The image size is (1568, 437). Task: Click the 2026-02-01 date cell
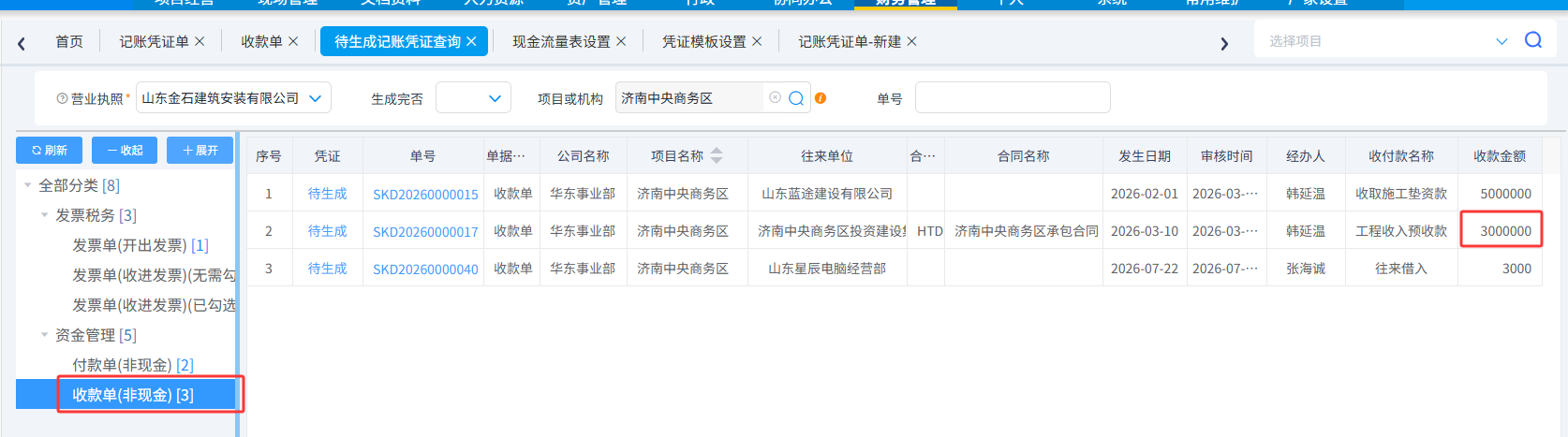coord(1145,194)
